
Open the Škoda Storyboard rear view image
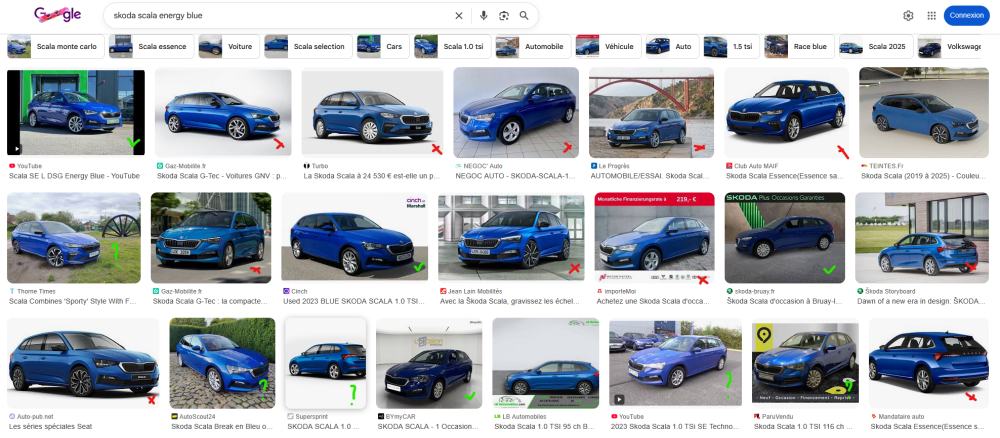[922, 238]
